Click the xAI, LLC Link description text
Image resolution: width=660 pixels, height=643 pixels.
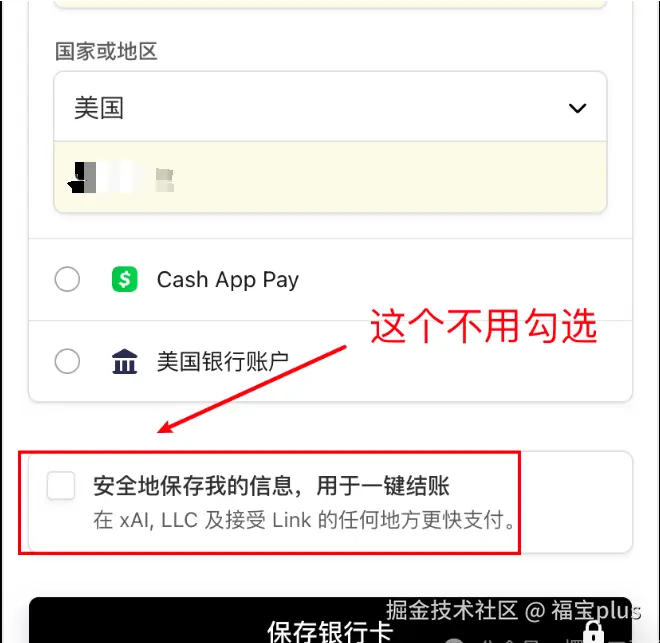click(304, 520)
